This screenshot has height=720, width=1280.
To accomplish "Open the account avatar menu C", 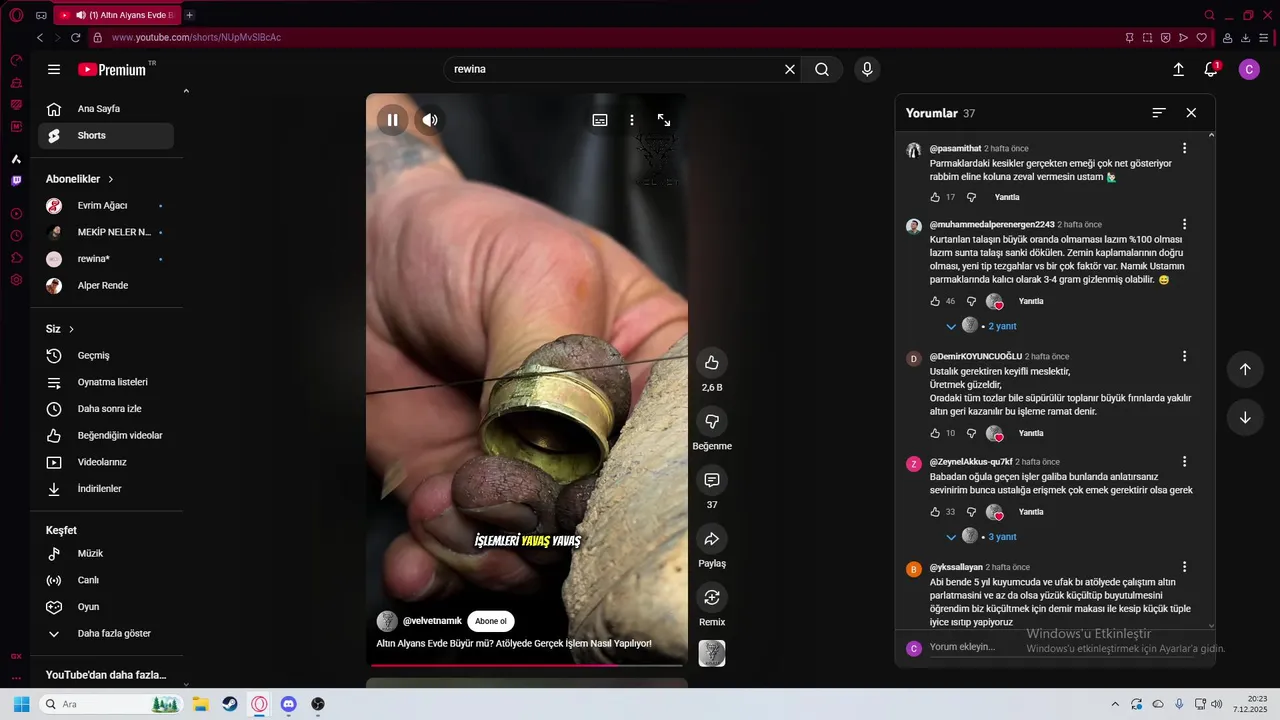I will 1249,69.
